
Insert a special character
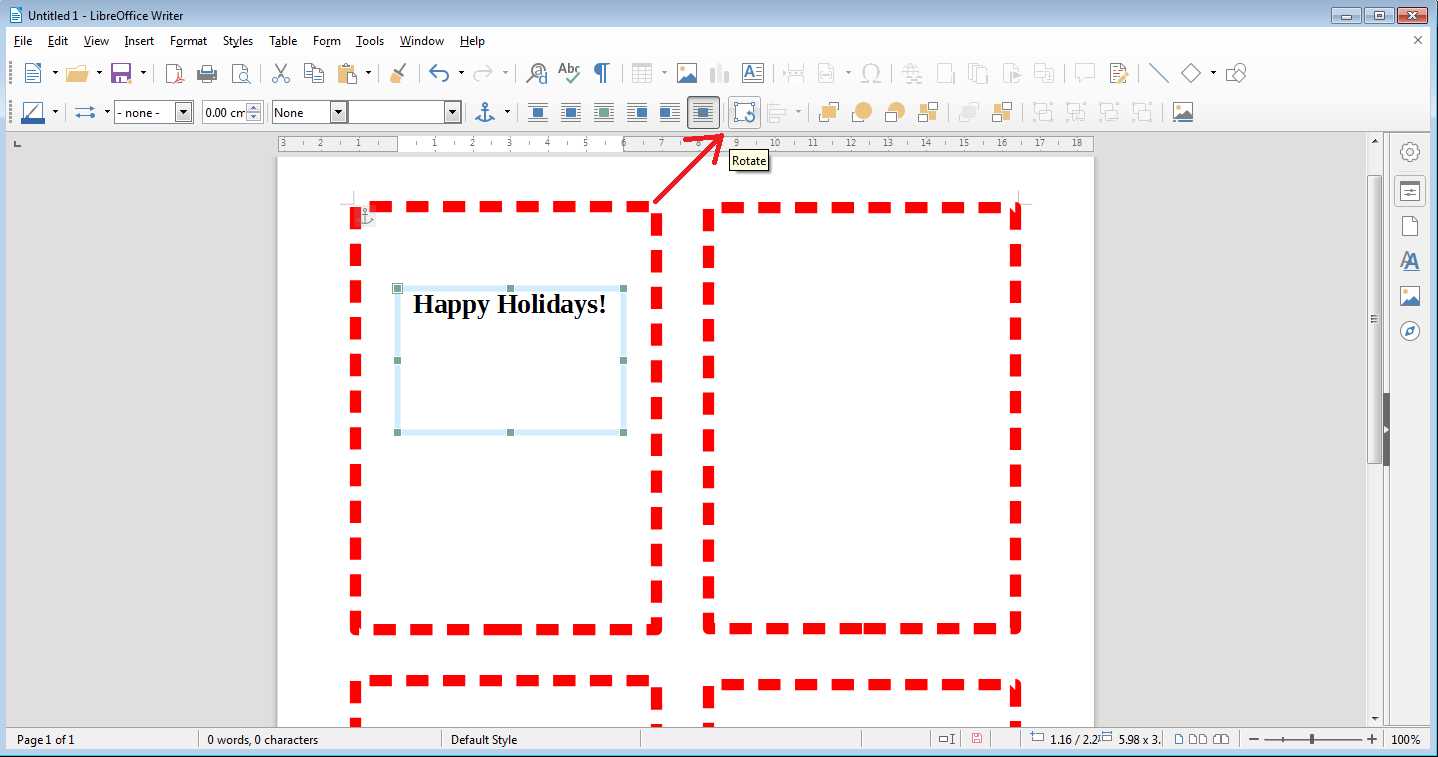[871, 72]
